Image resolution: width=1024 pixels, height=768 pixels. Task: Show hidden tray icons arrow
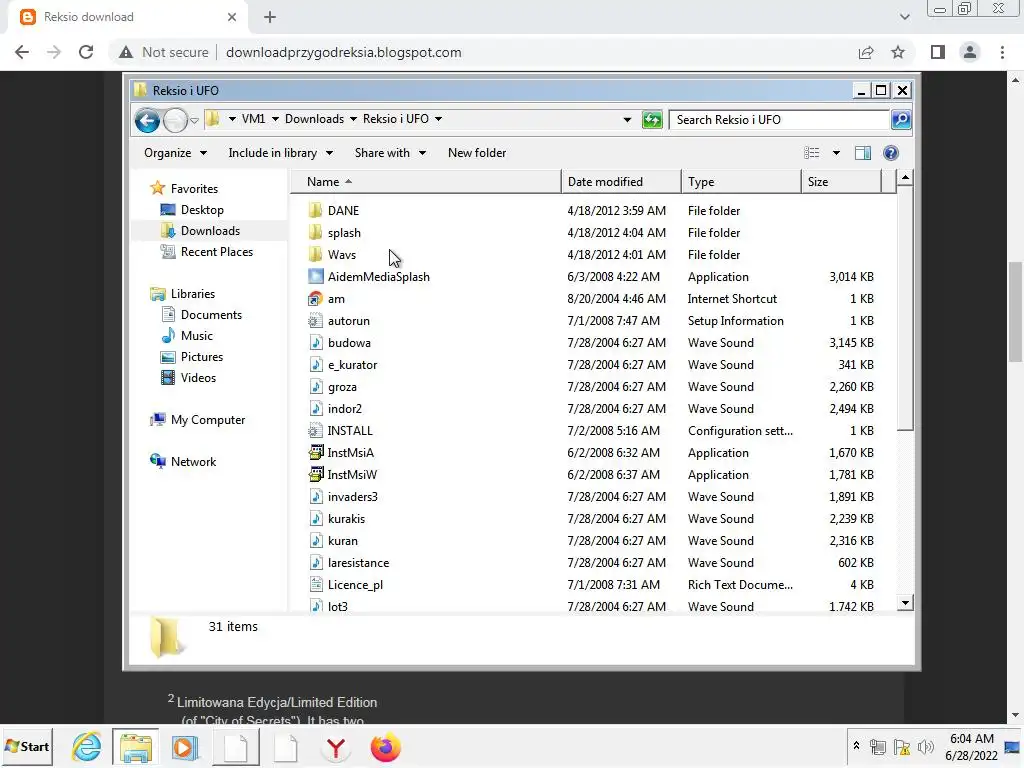(856, 746)
